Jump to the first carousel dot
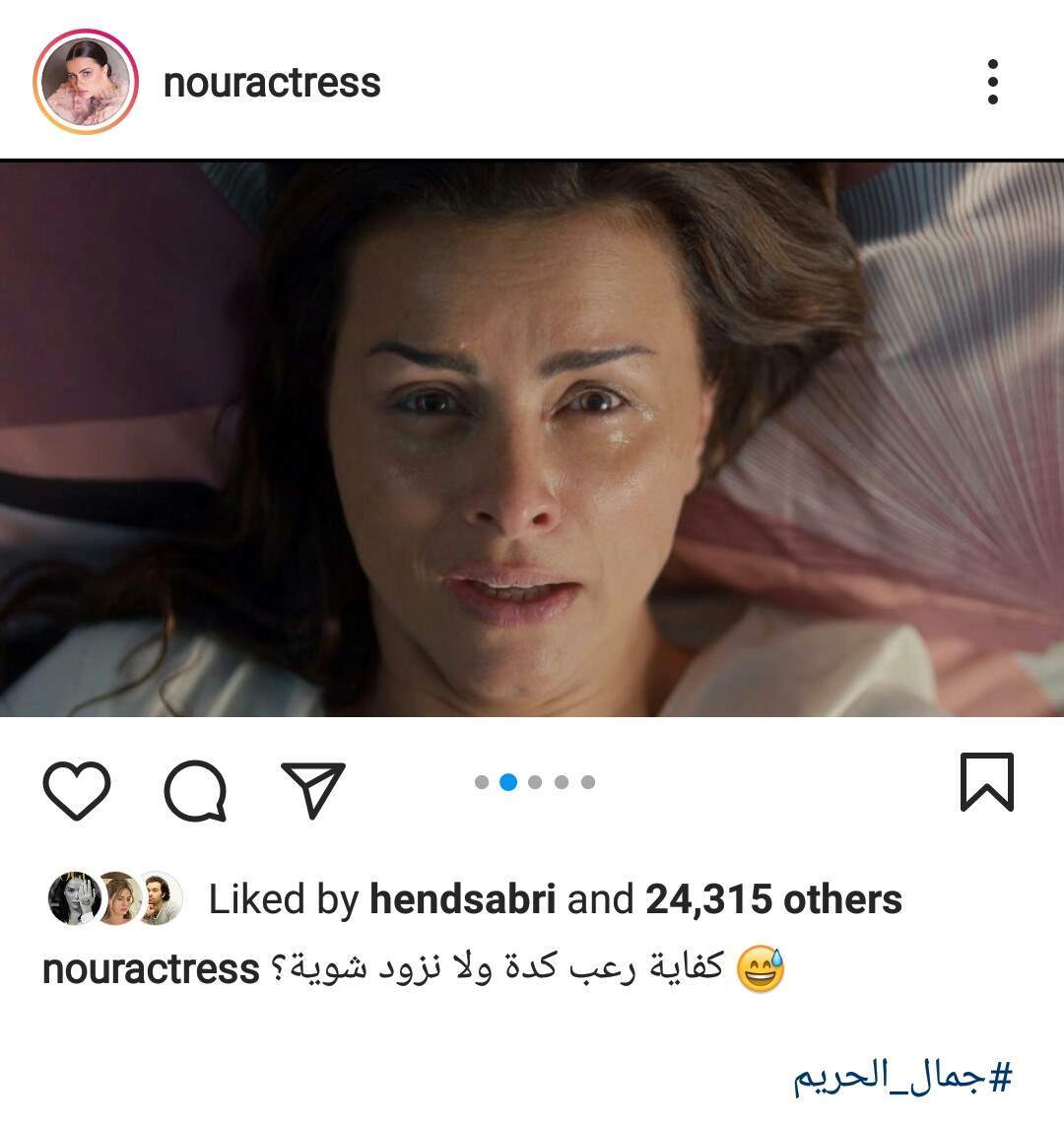 pyautogui.click(x=482, y=782)
